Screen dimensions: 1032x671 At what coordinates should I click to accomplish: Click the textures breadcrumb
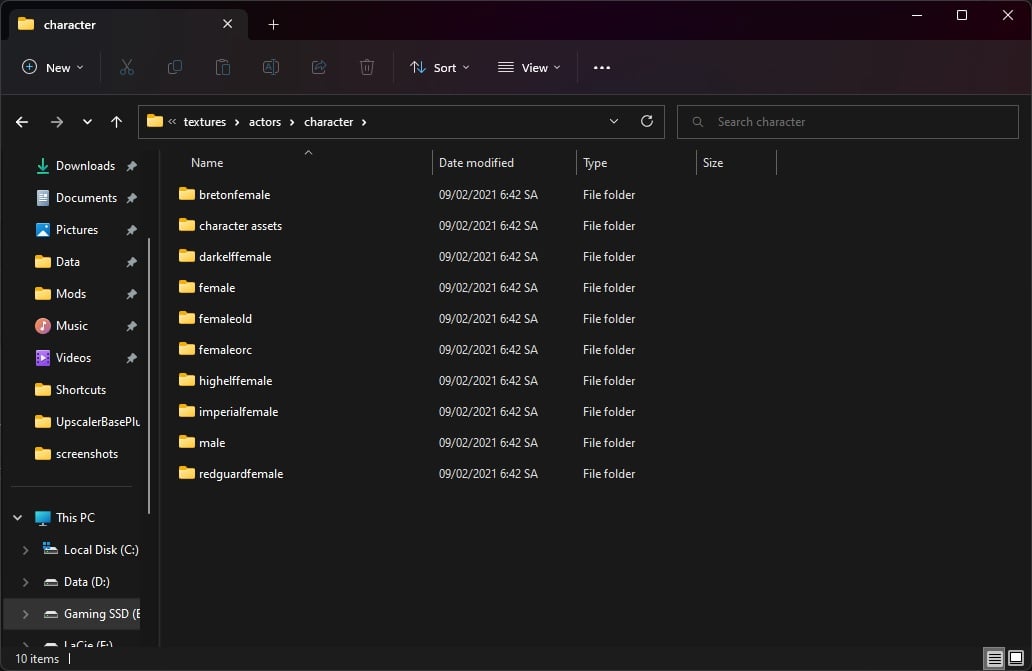tap(205, 122)
